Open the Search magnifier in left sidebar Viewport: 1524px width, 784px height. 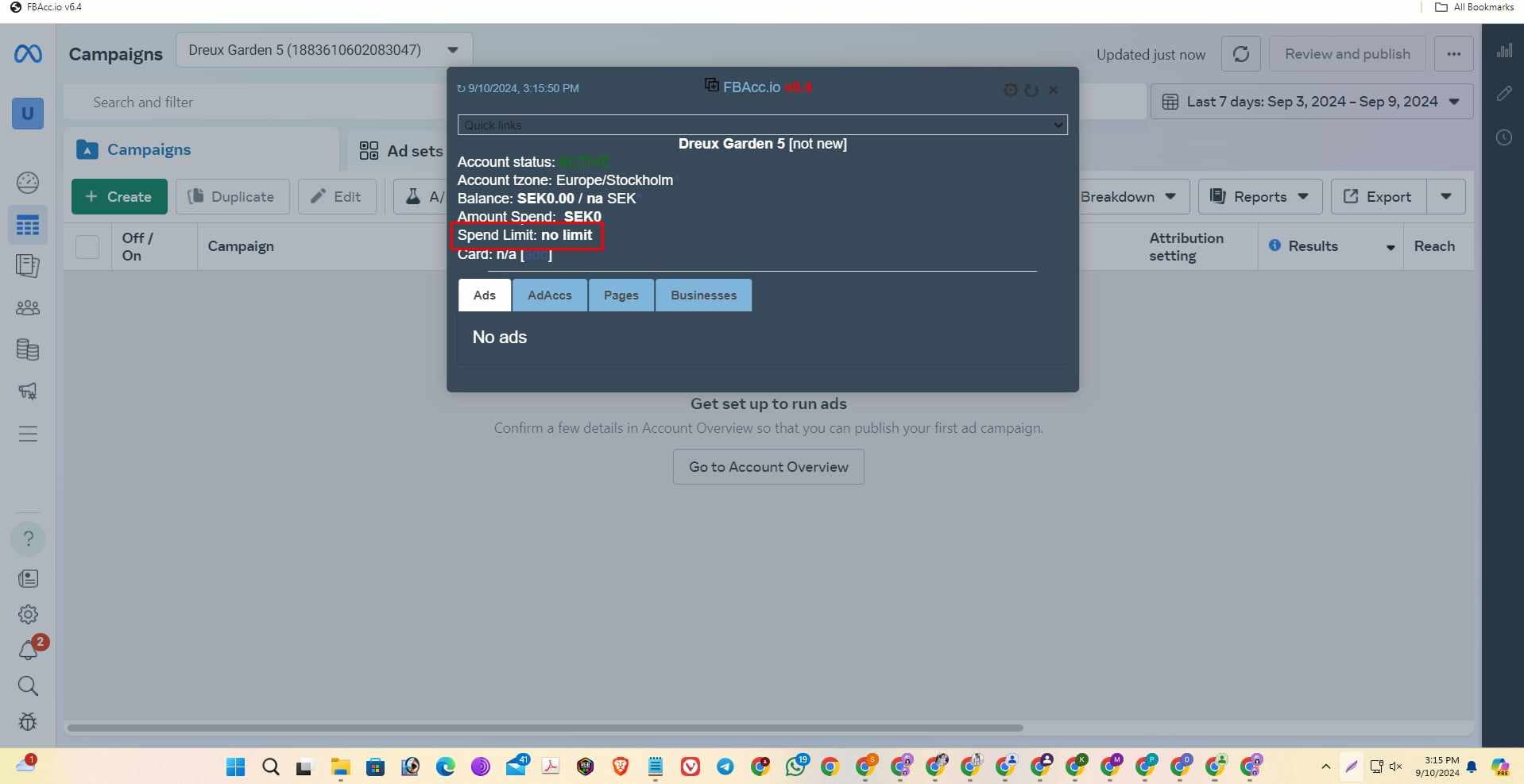(x=28, y=686)
